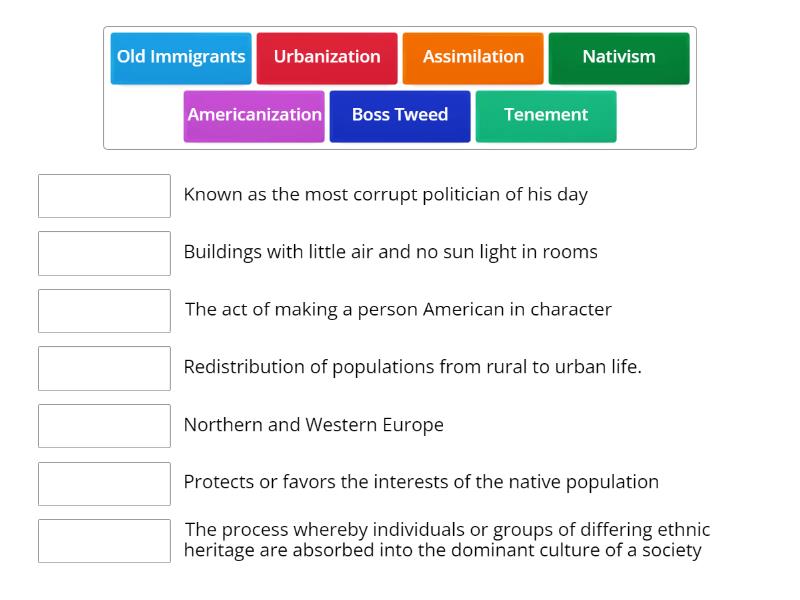
Task: Select the Nativism tile
Action: pos(618,57)
